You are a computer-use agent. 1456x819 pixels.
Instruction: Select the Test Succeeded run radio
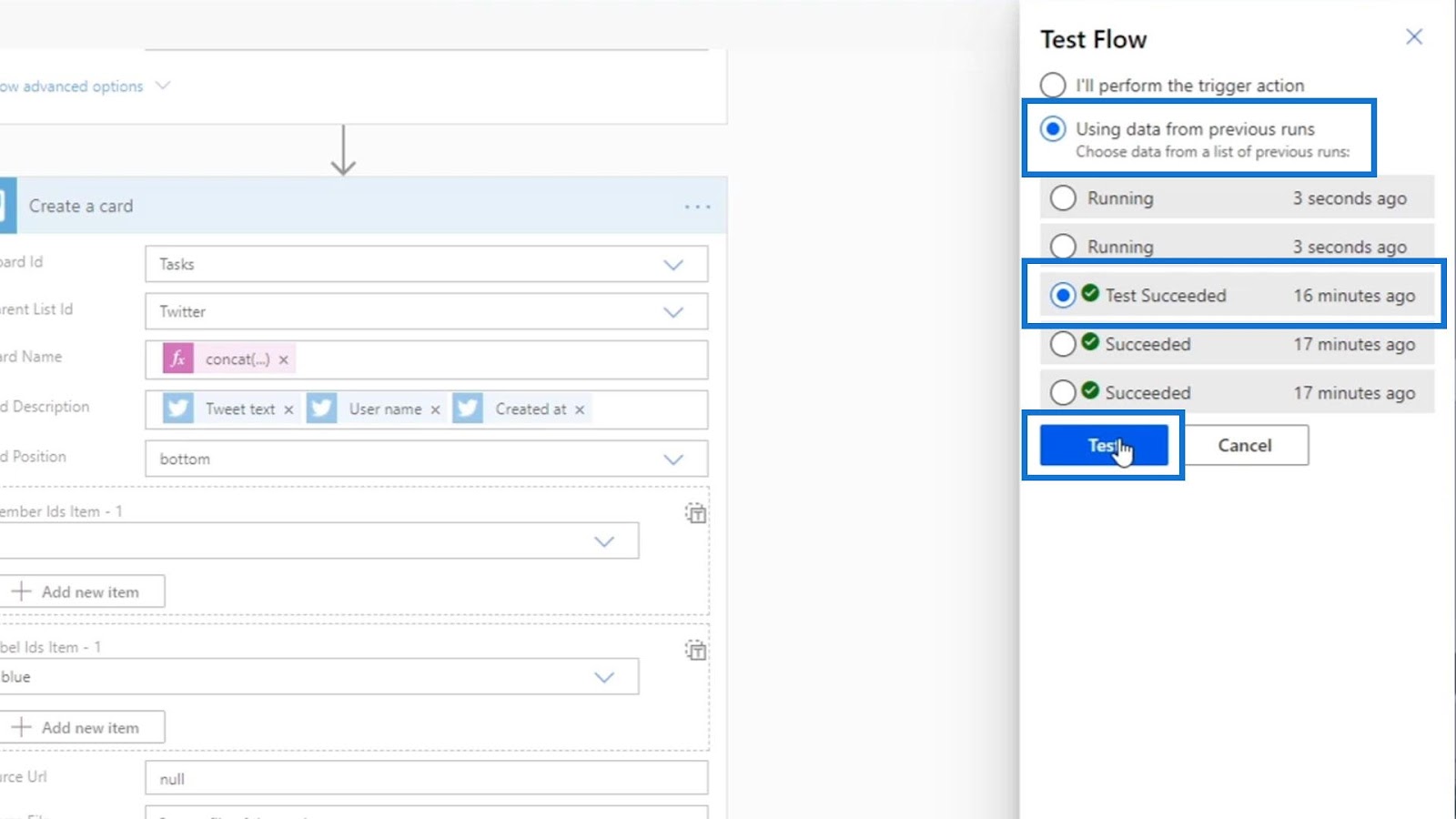point(1063,296)
